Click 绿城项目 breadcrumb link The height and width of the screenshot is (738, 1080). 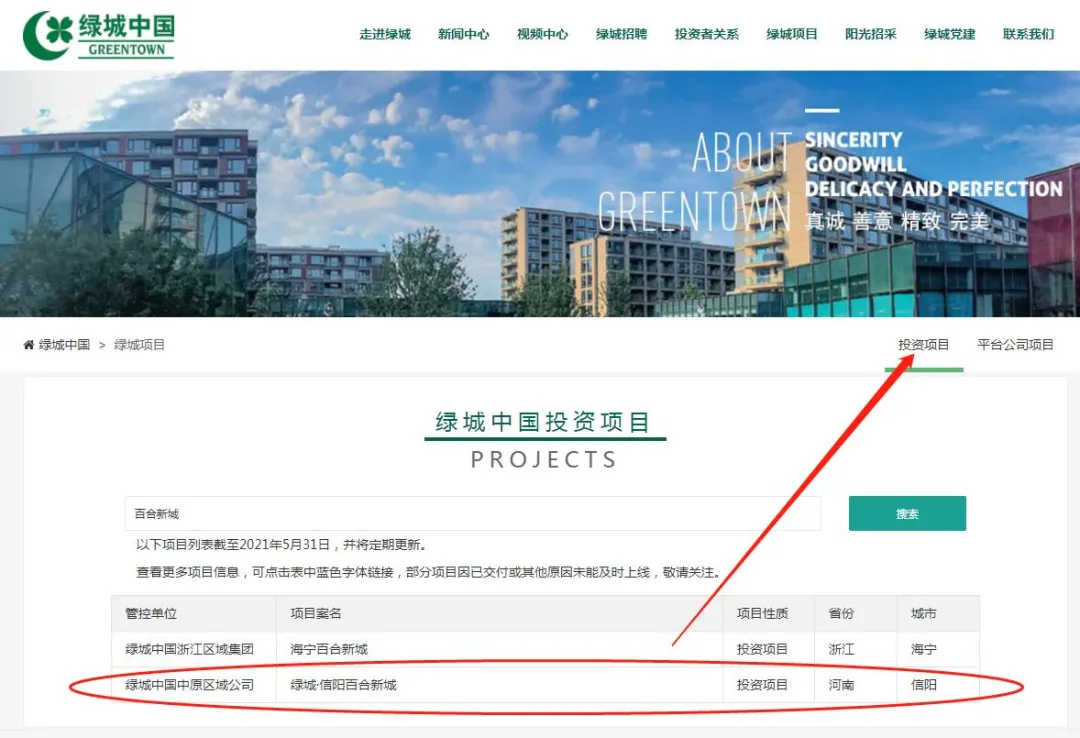click(x=139, y=345)
